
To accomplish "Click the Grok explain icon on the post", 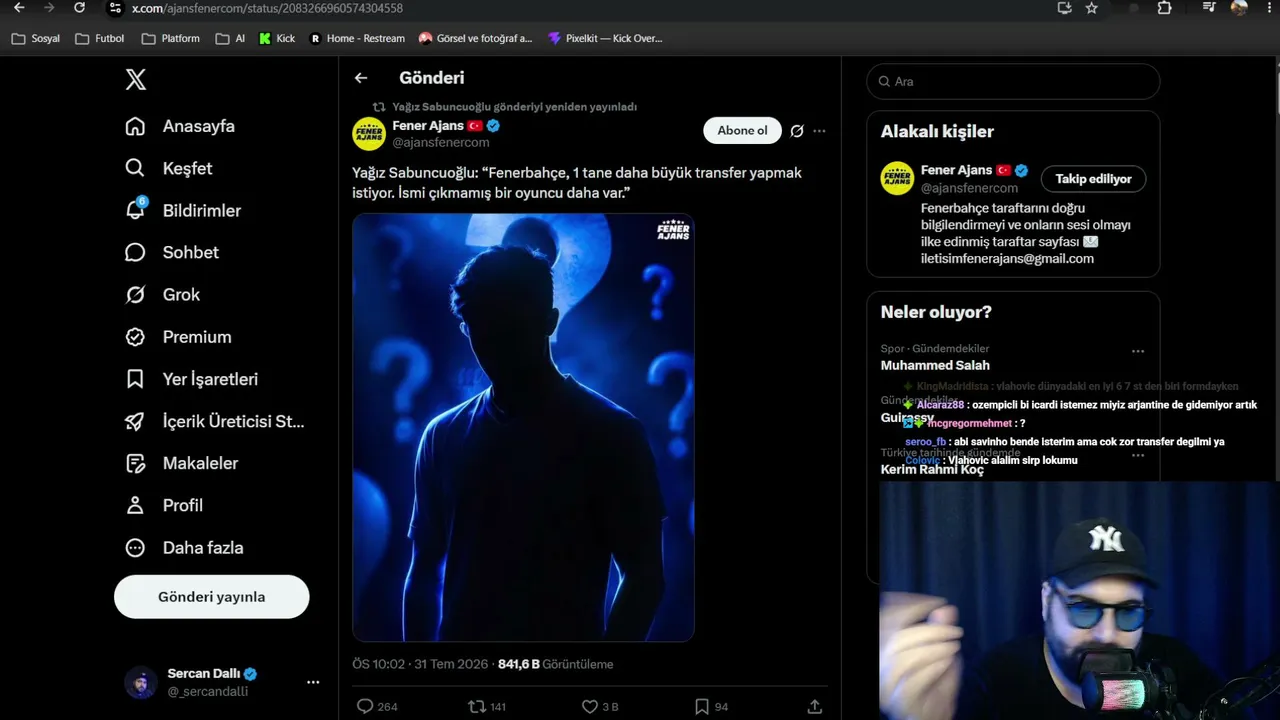I will pyautogui.click(x=797, y=131).
